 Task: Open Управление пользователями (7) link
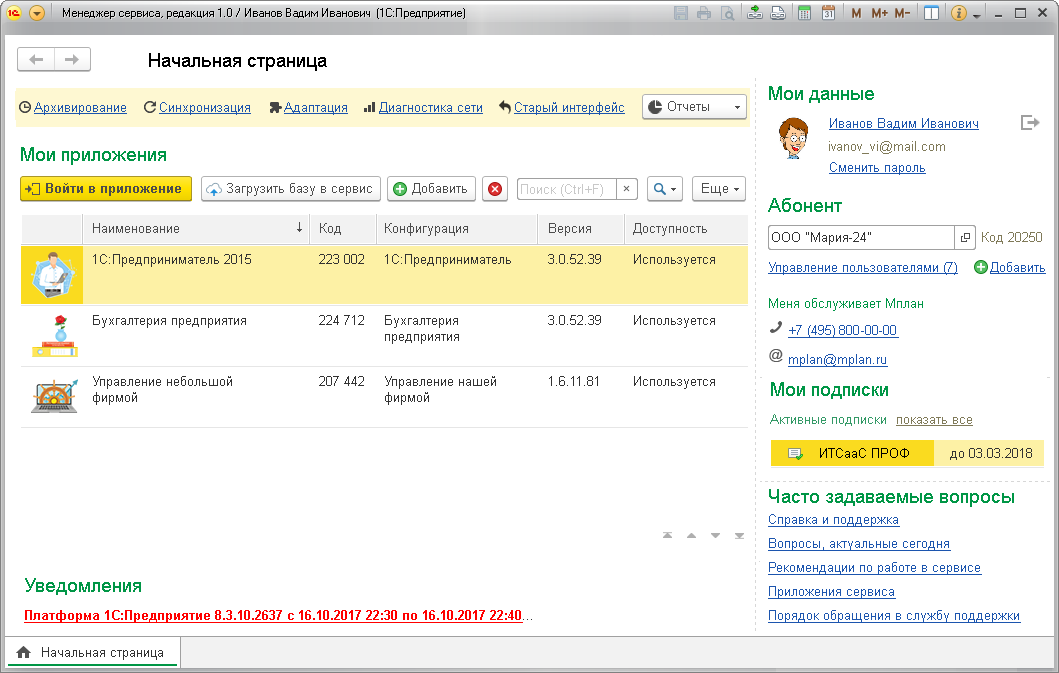pos(862,268)
